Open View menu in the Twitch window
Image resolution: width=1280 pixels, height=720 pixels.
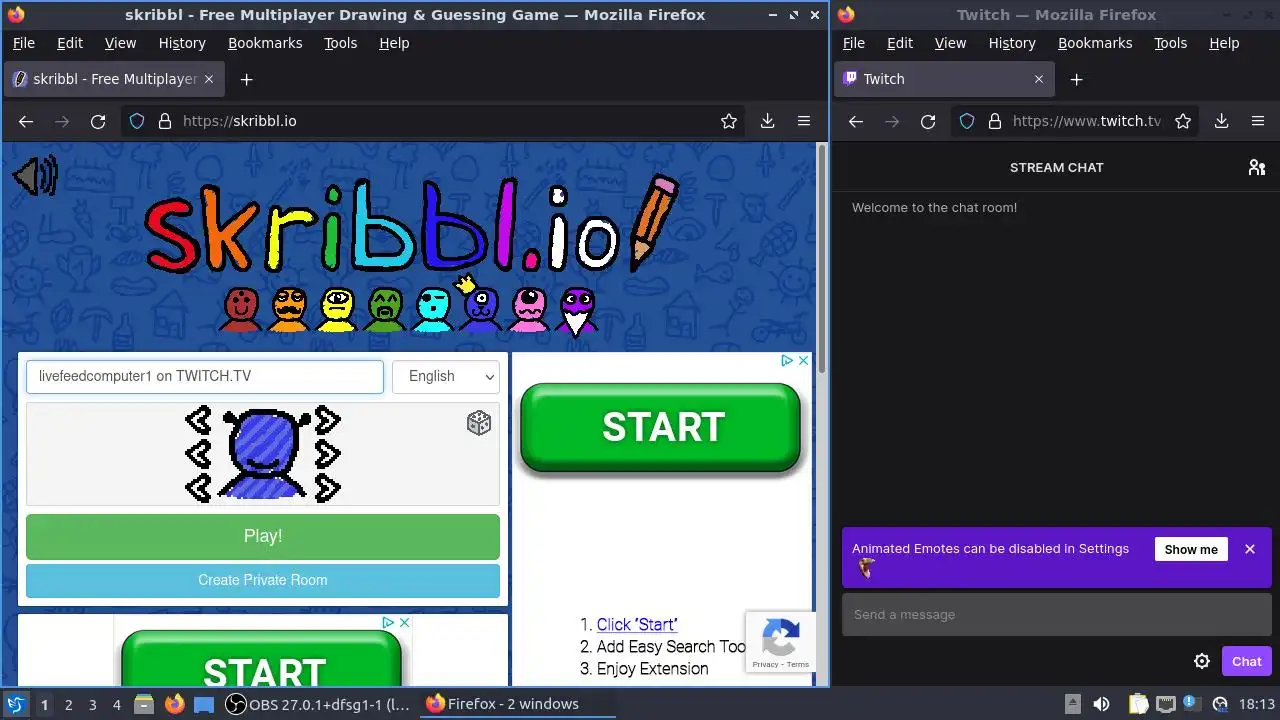click(x=950, y=43)
